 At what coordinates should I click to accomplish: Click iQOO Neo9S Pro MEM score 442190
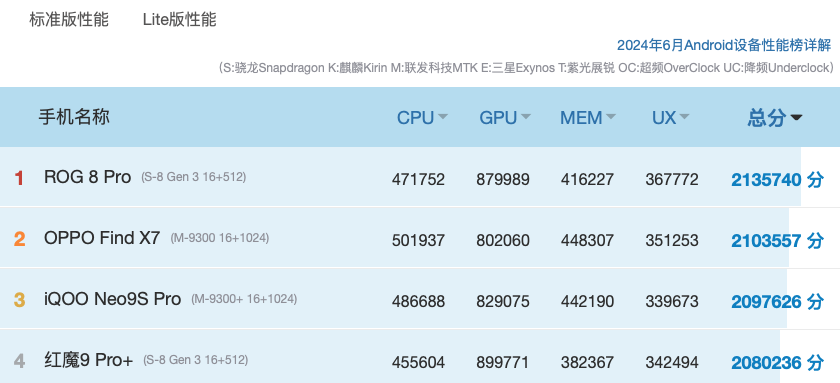point(587,302)
